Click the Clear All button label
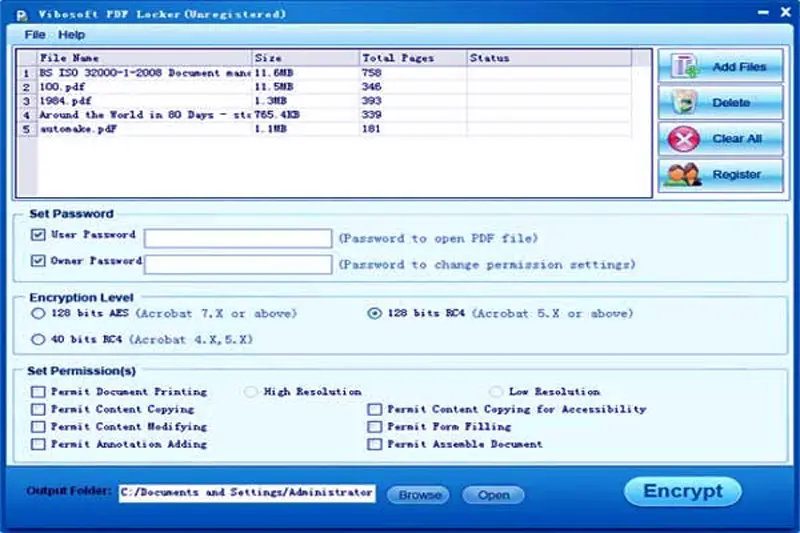This screenshot has height=533, width=800. tap(737, 138)
